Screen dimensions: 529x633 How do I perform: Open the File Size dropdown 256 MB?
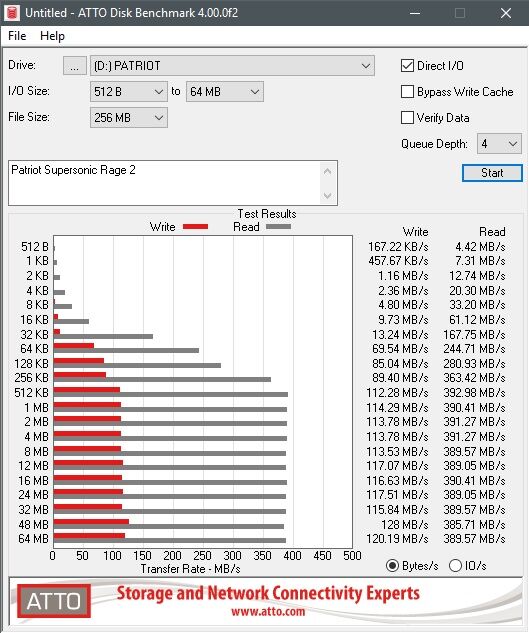click(129, 118)
